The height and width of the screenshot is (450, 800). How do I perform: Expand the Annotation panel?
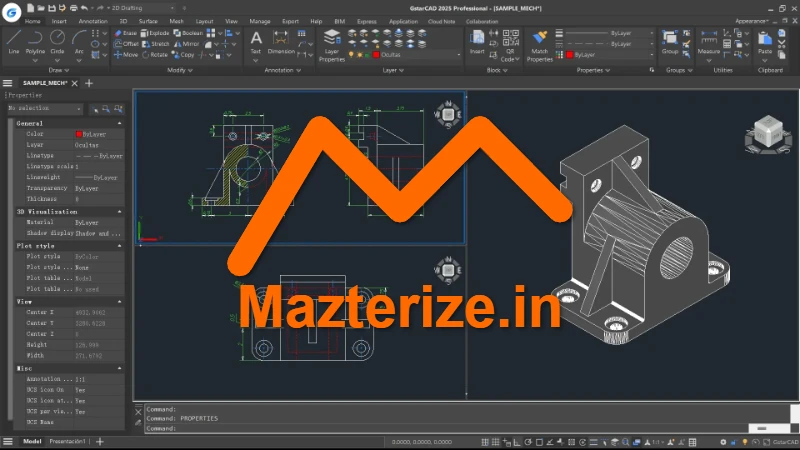pos(283,70)
